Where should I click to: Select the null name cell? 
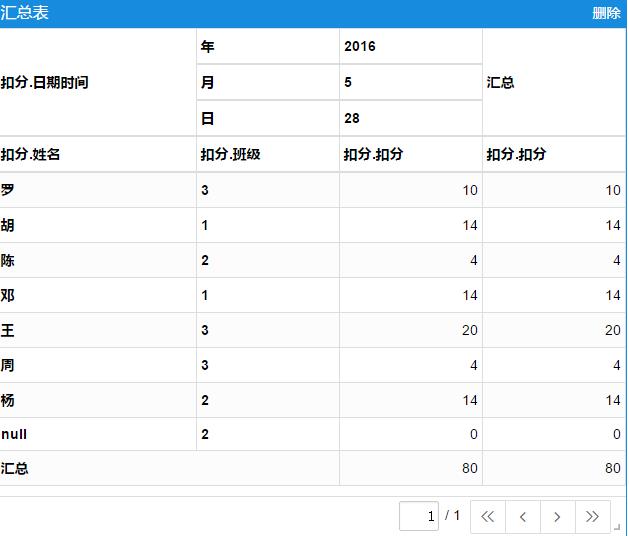pyautogui.click(x=98, y=434)
